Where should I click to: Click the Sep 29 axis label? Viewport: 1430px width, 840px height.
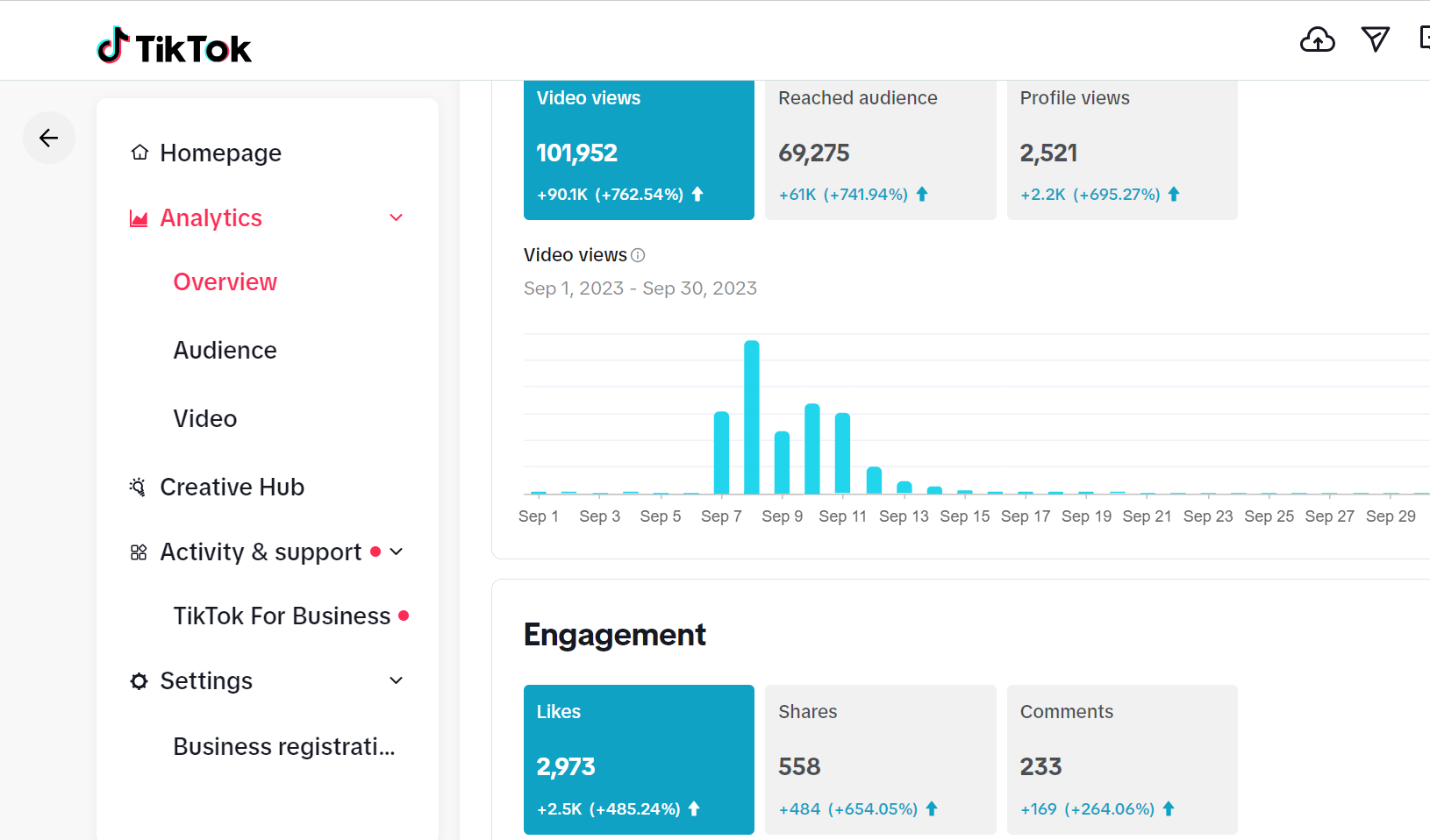click(x=1391, y=516)
